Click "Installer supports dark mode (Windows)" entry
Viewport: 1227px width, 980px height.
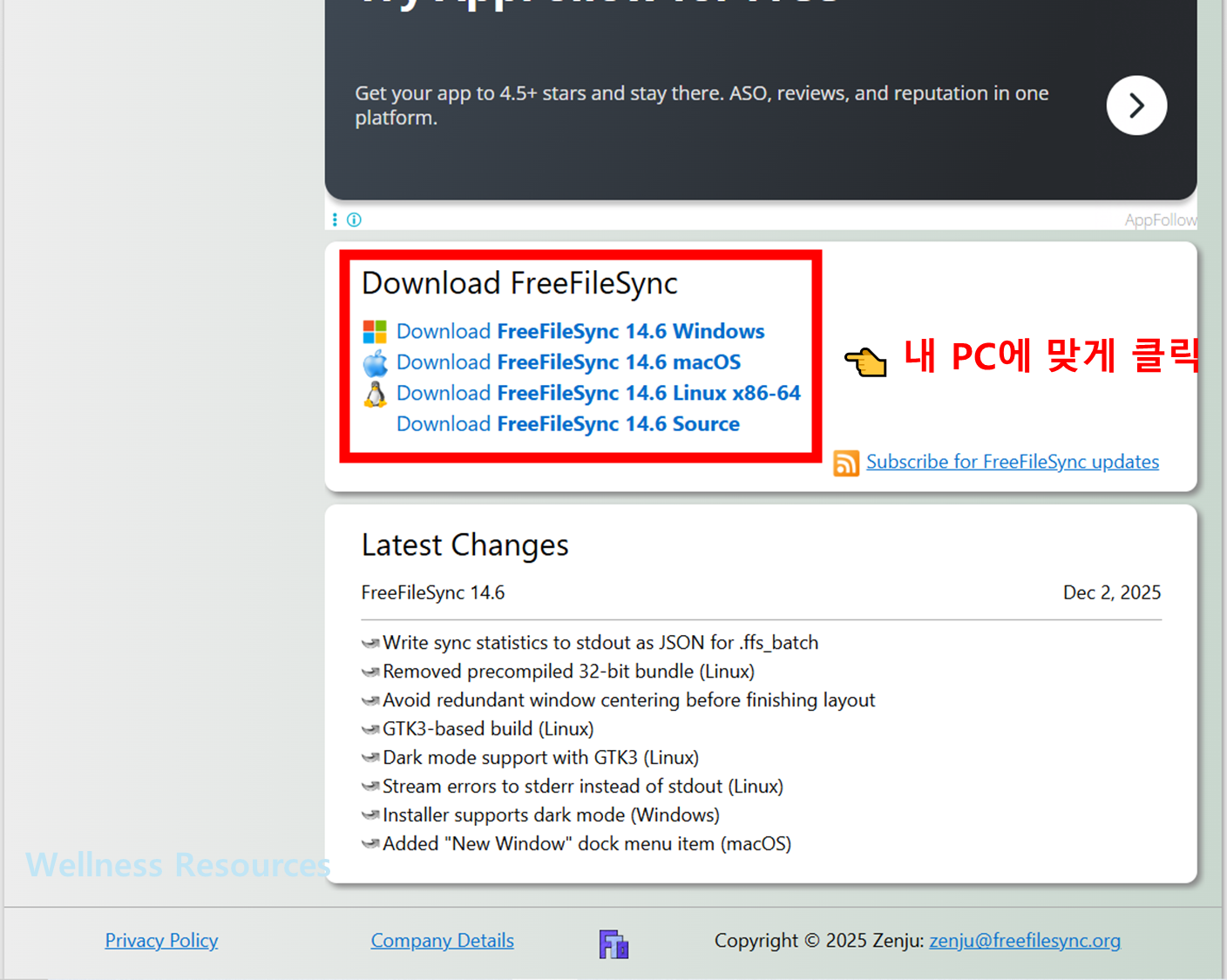551,815
